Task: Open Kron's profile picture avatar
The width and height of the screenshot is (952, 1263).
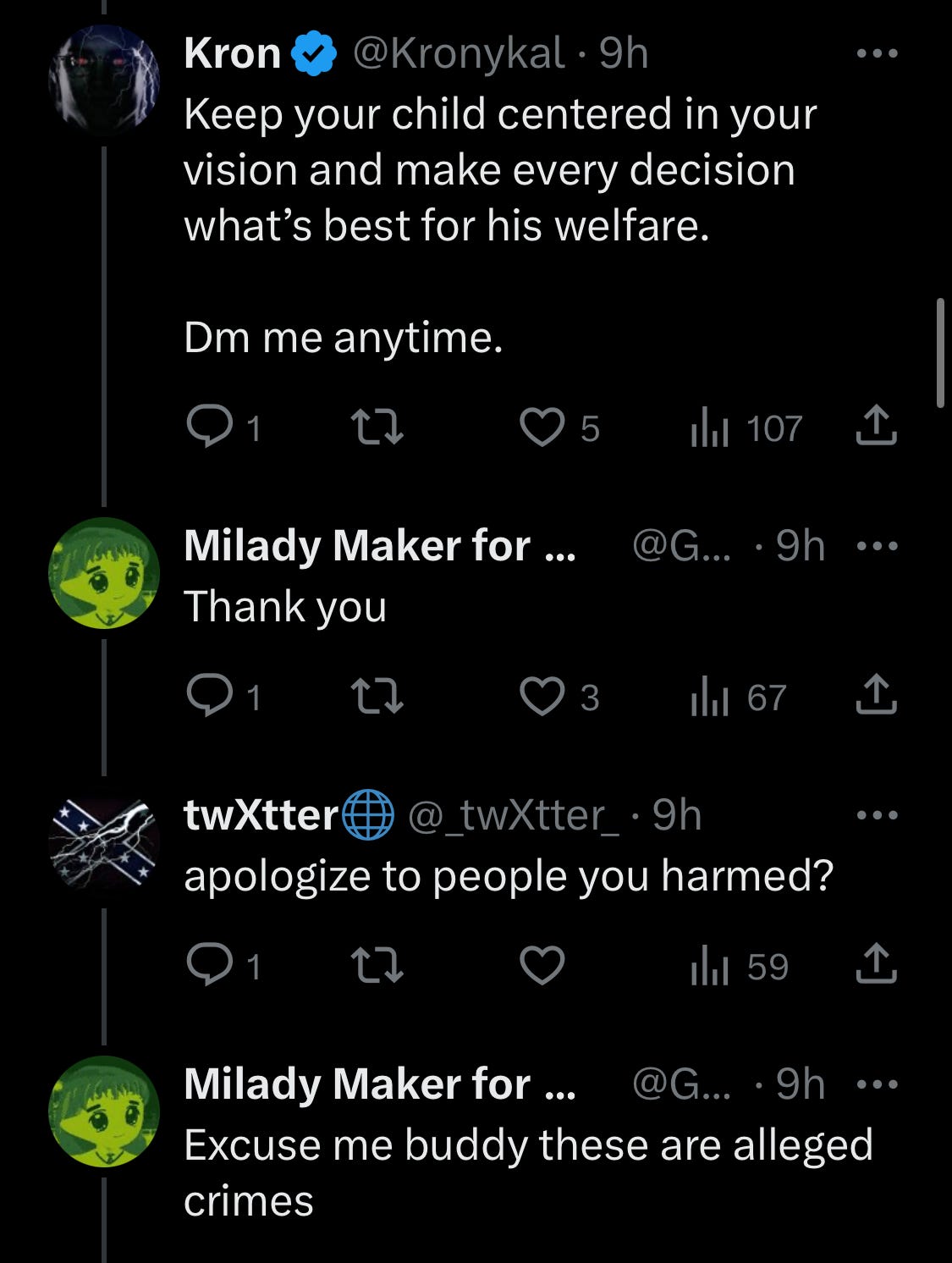Action: click(x=104, y=80)
